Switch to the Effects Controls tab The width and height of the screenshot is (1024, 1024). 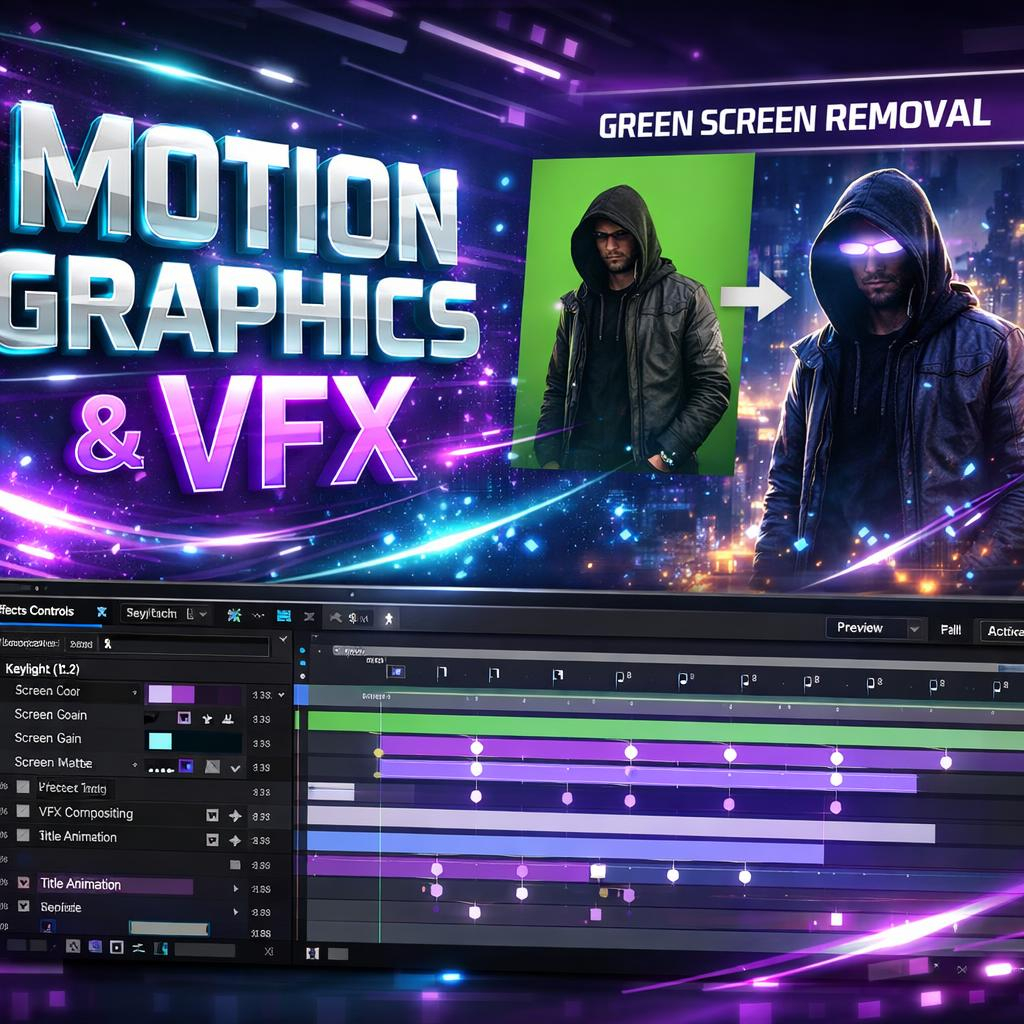pos(38,611)
